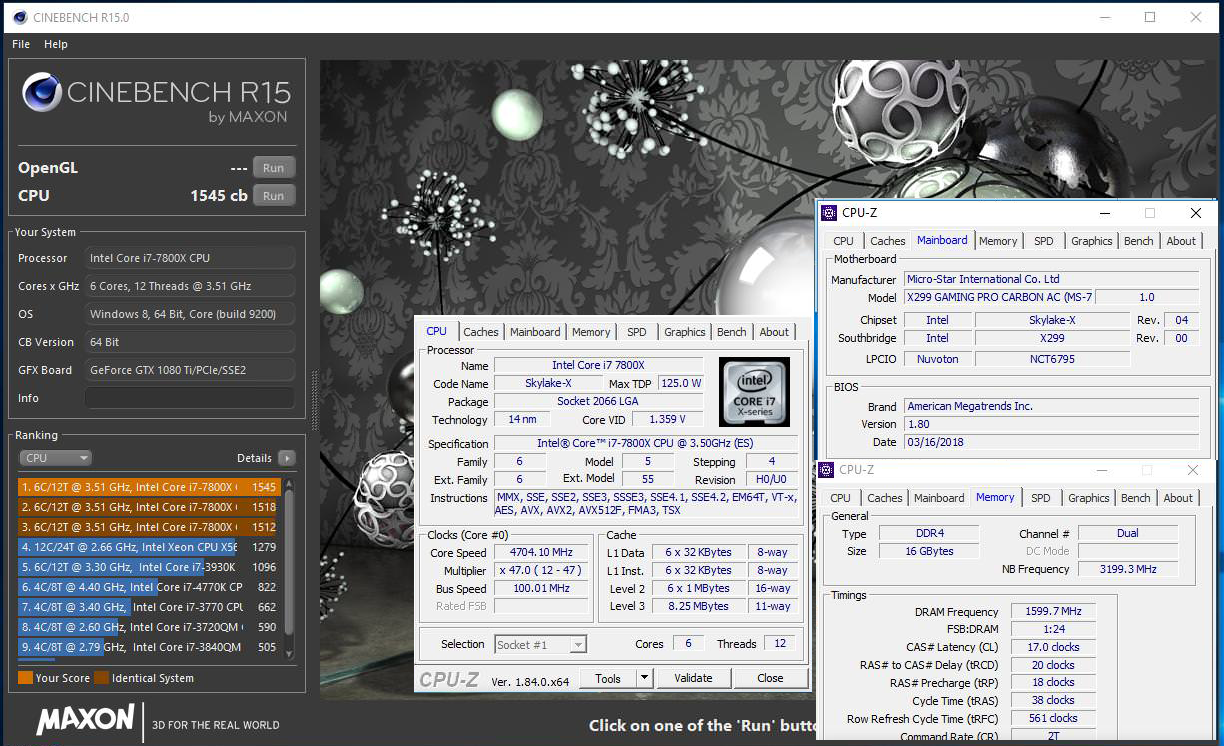Click the MAXON logo at bottom left
The width and height of the screenshot is (1224, 746).
(x=85, y=719)
